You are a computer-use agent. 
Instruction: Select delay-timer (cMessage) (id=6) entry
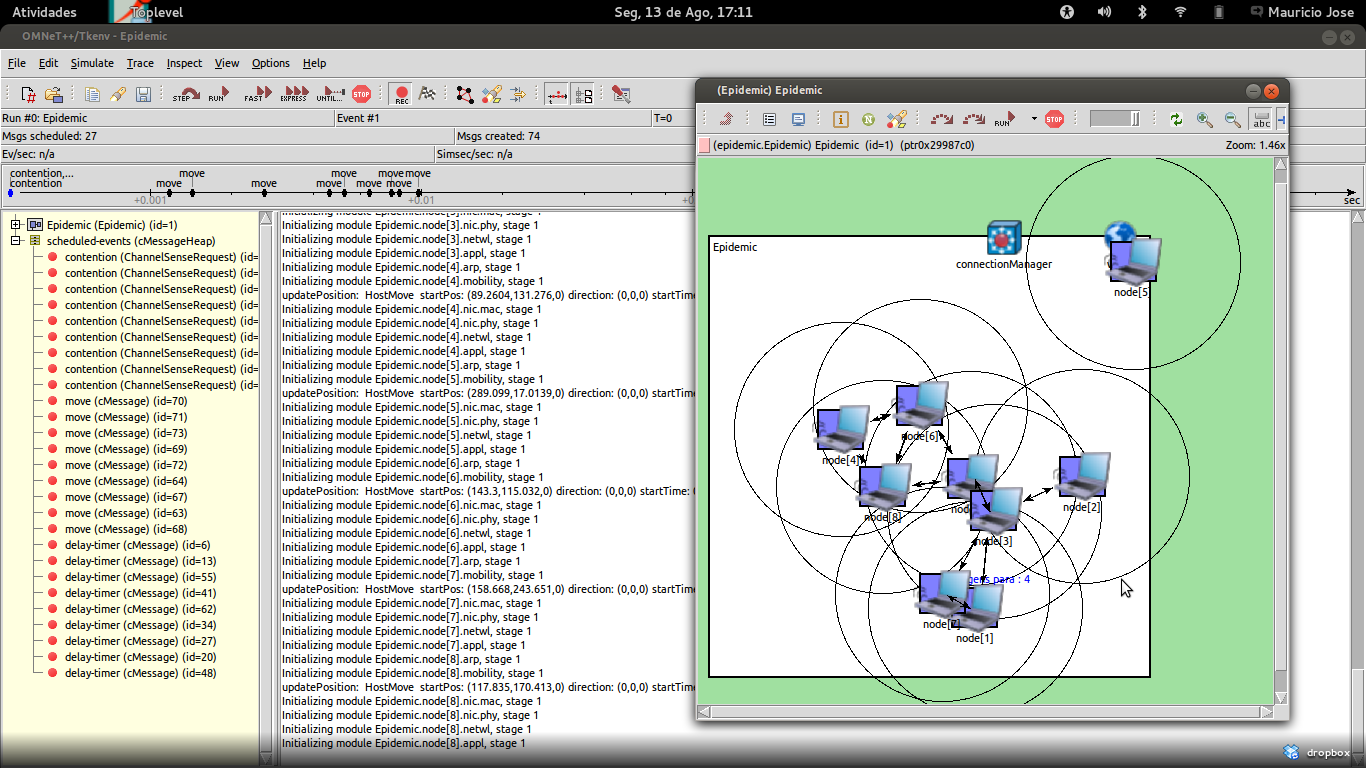pyautogui.click(x=137, y=545)
